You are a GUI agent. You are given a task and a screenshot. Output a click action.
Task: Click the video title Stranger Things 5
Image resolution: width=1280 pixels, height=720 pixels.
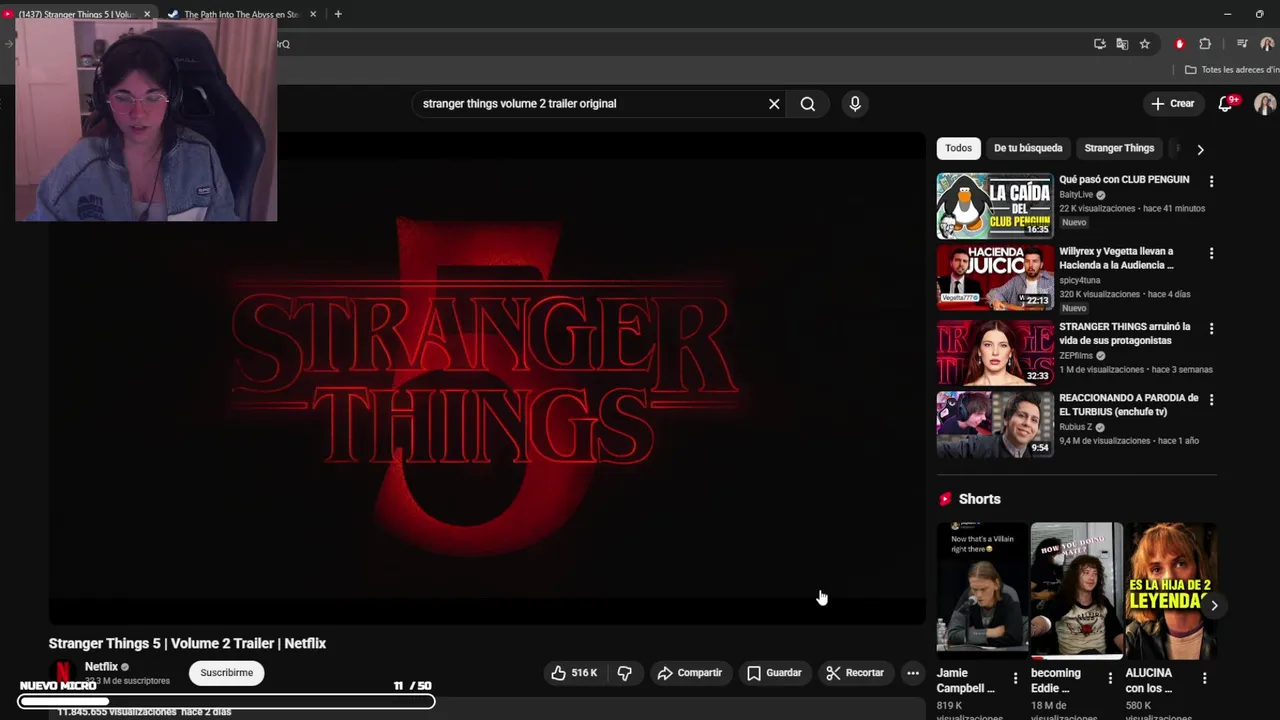click(x=187, y=644)
